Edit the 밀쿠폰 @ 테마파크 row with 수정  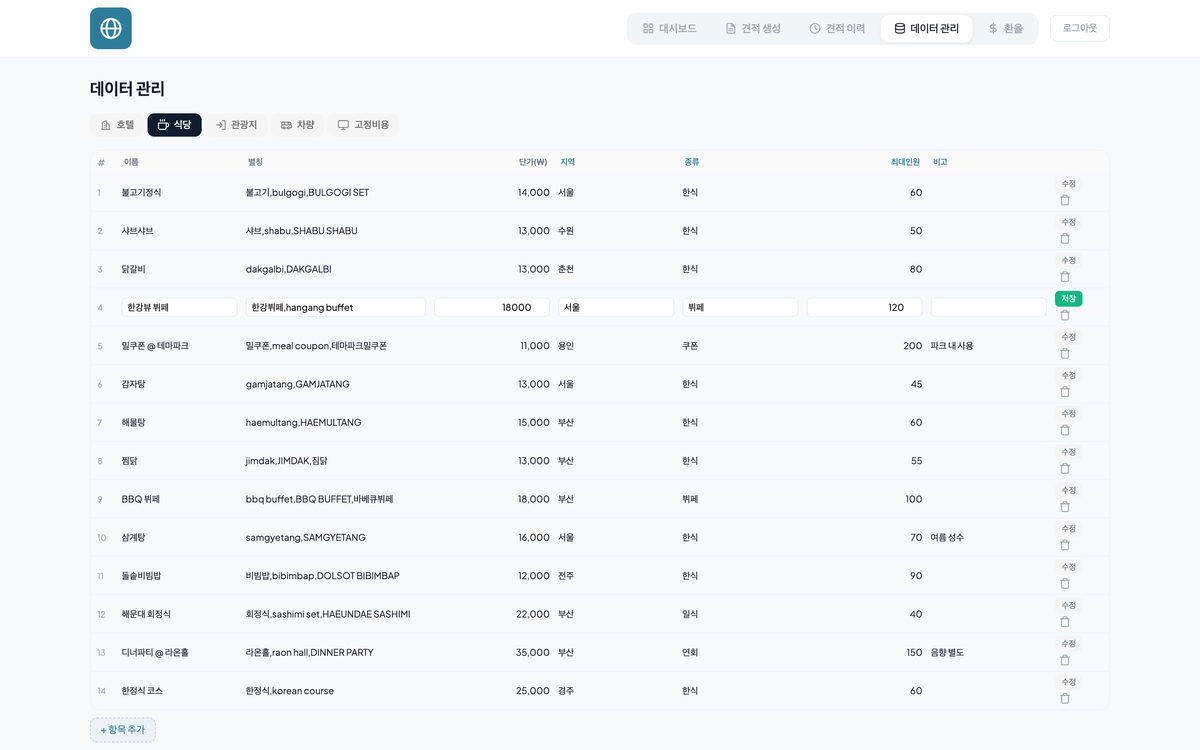1068,337
